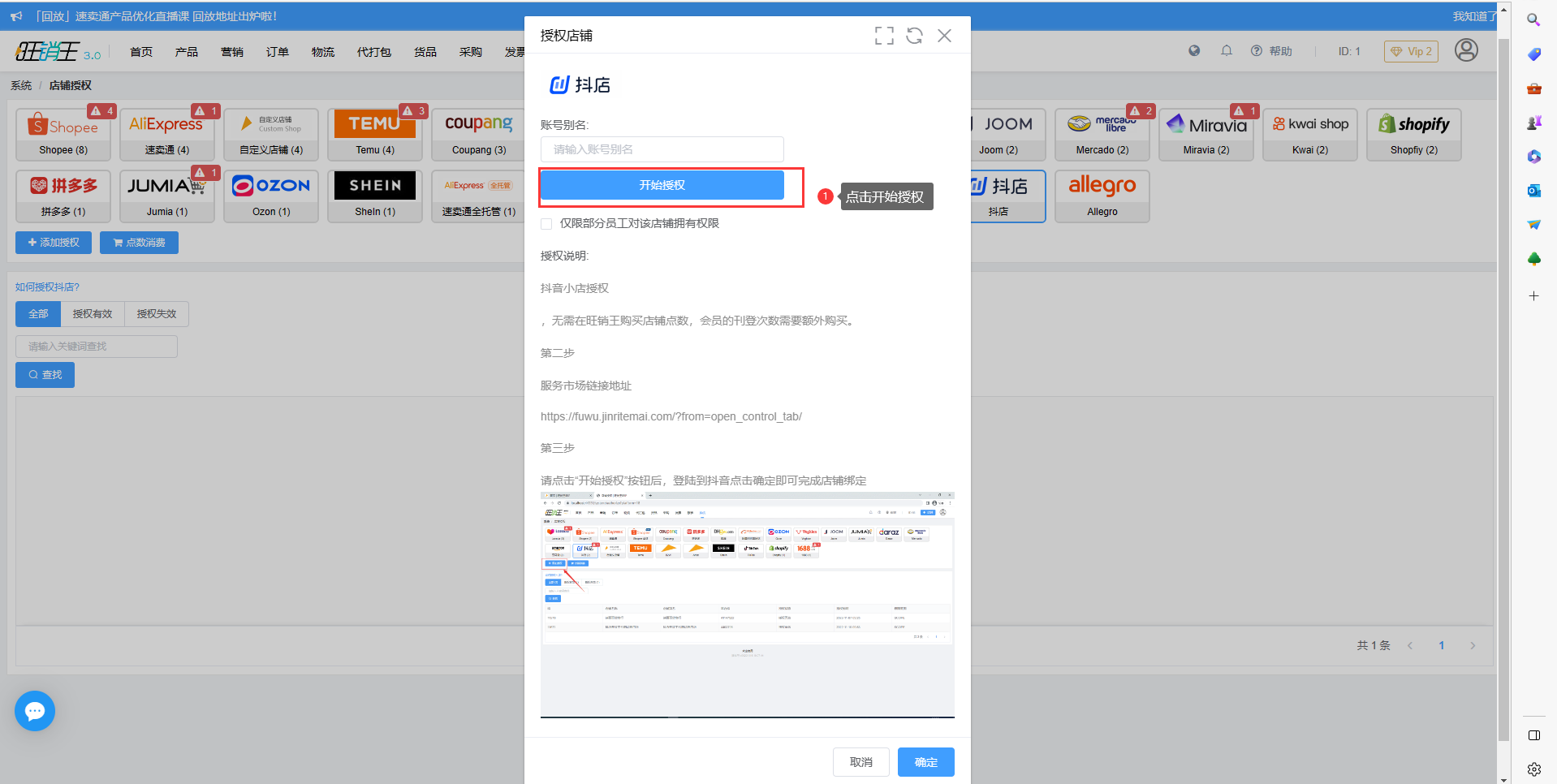Click the 查找 search button
Viewport: 1557px width, 784px height.
45,375
